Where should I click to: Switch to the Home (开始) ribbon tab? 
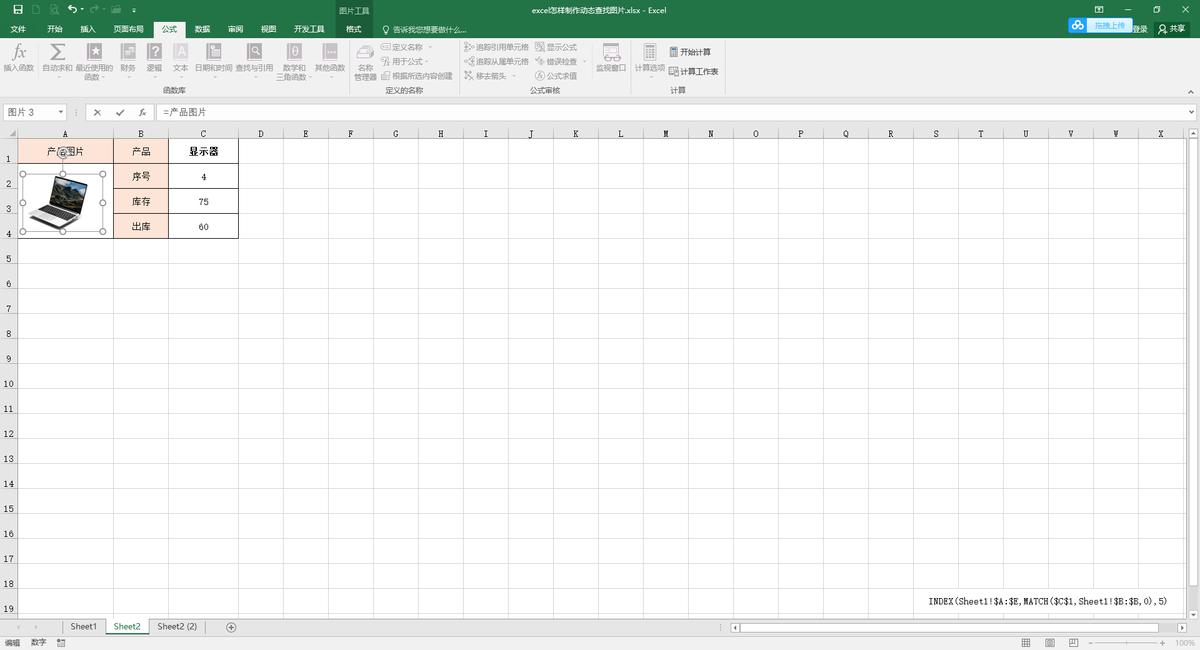[x=54, y=29]
